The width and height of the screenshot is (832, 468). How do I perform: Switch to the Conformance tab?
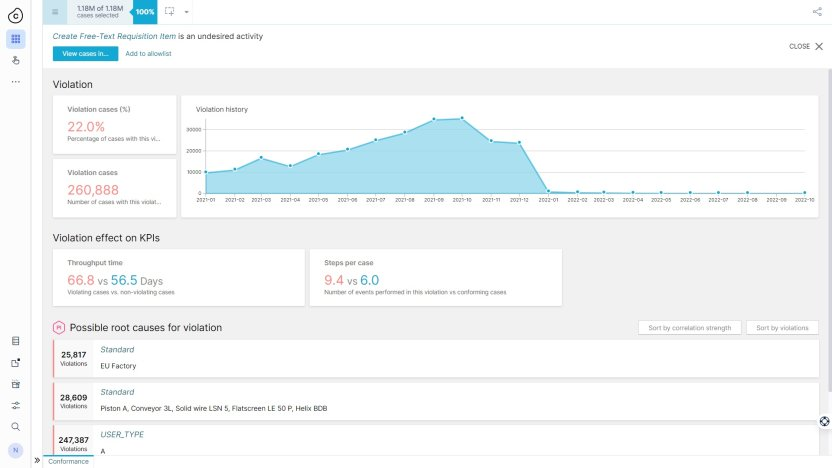(68, 461)
